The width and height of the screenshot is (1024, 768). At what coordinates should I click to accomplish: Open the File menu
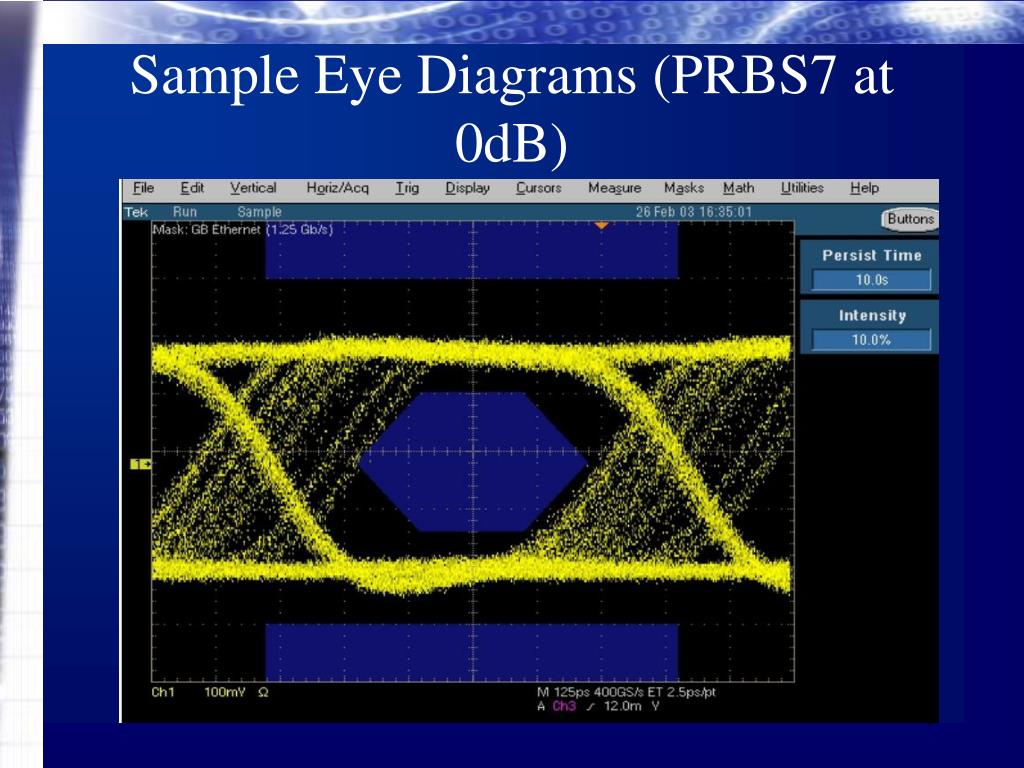[143, 188]
